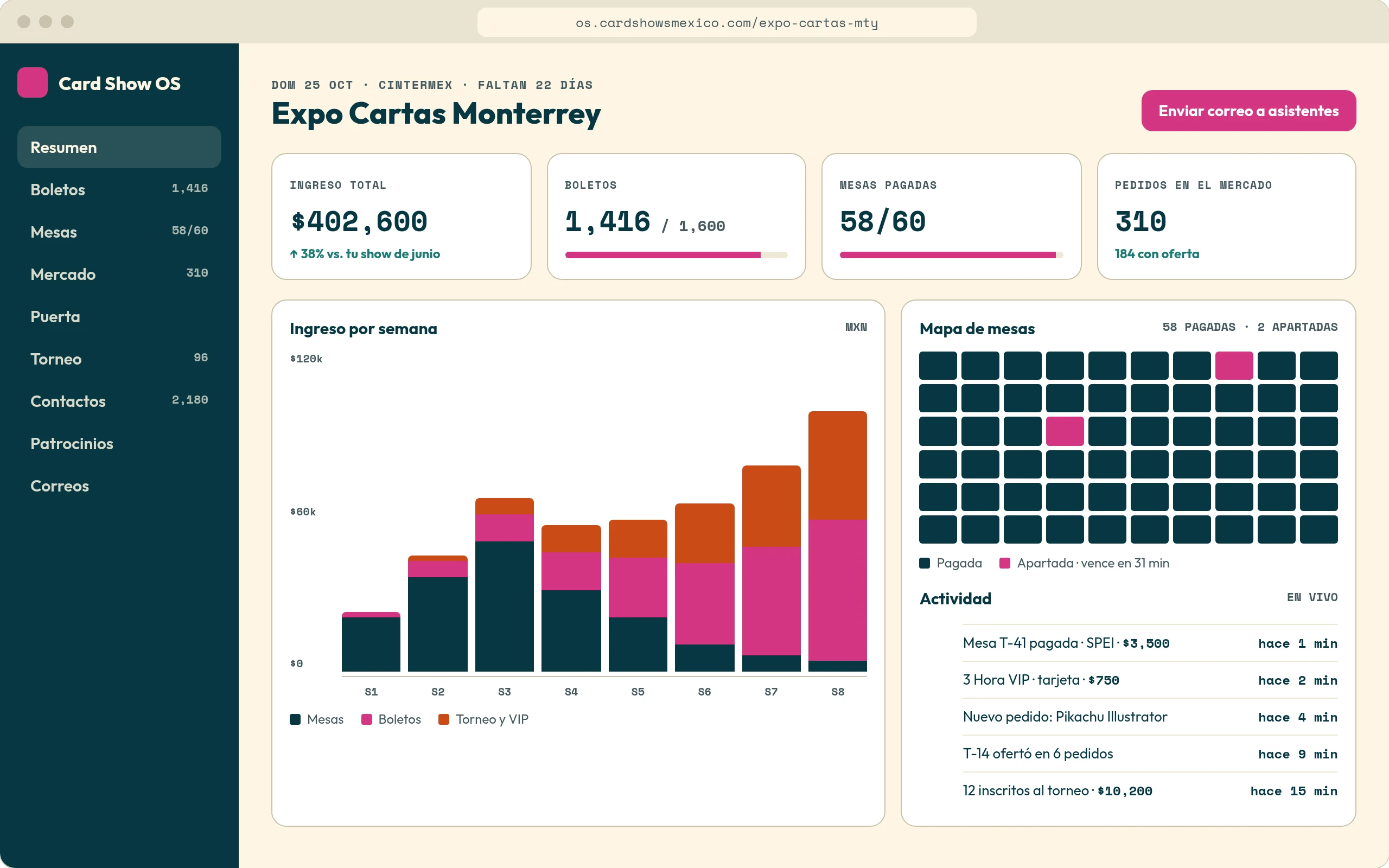The width and height of the screenshot is (1389, 868).
Task: Open Patrocinios from the sidebar
Action: (119, 443)
